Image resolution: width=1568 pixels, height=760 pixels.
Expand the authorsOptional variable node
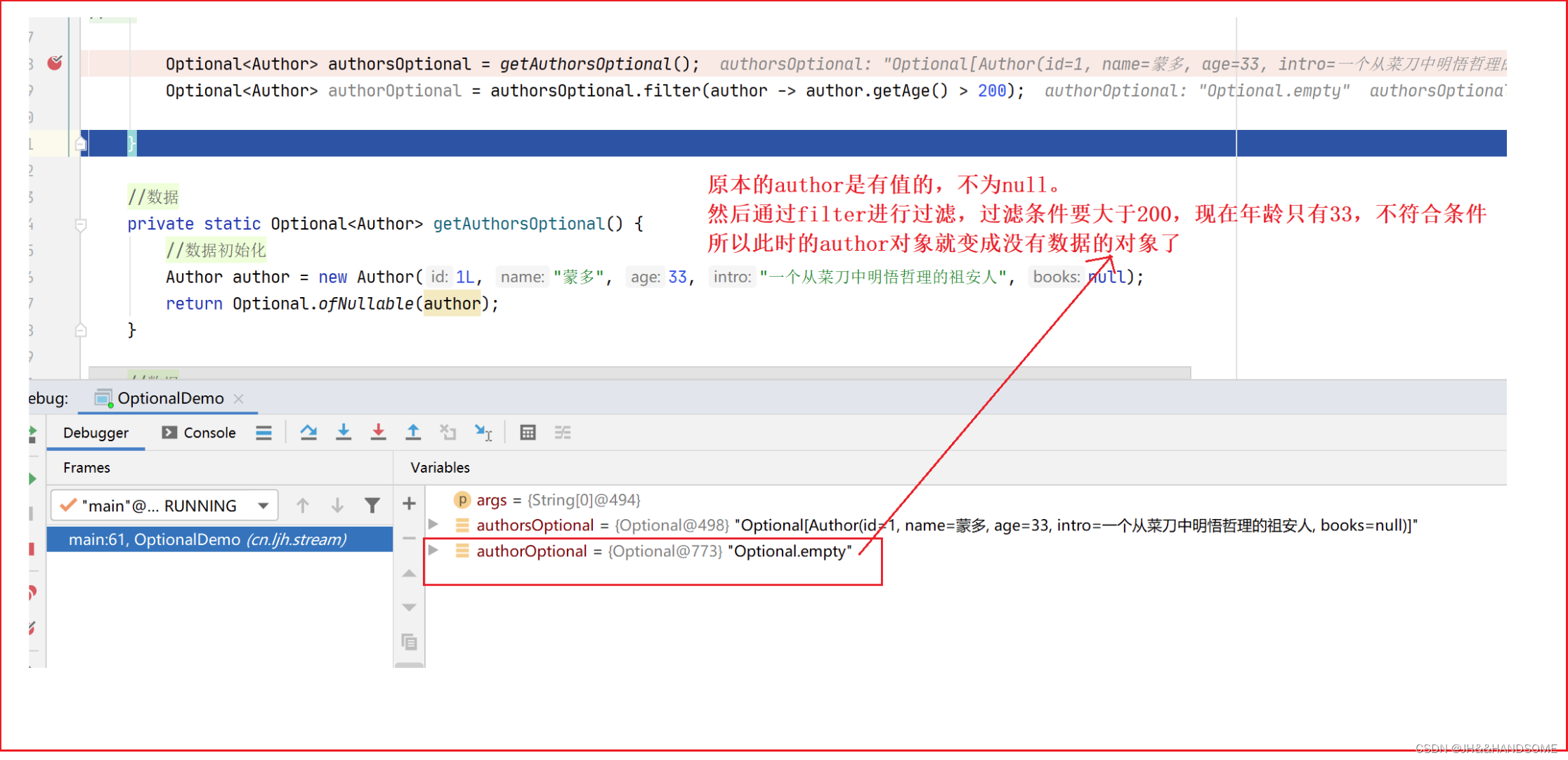click(433, 525)
